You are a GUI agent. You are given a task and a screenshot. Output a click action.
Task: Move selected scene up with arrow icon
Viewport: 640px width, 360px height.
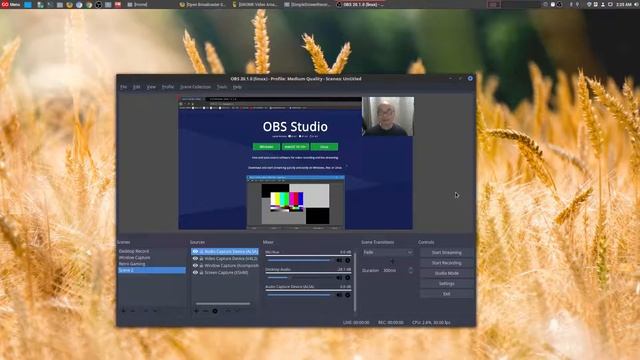pyautogui.click(x=146, y=311)
